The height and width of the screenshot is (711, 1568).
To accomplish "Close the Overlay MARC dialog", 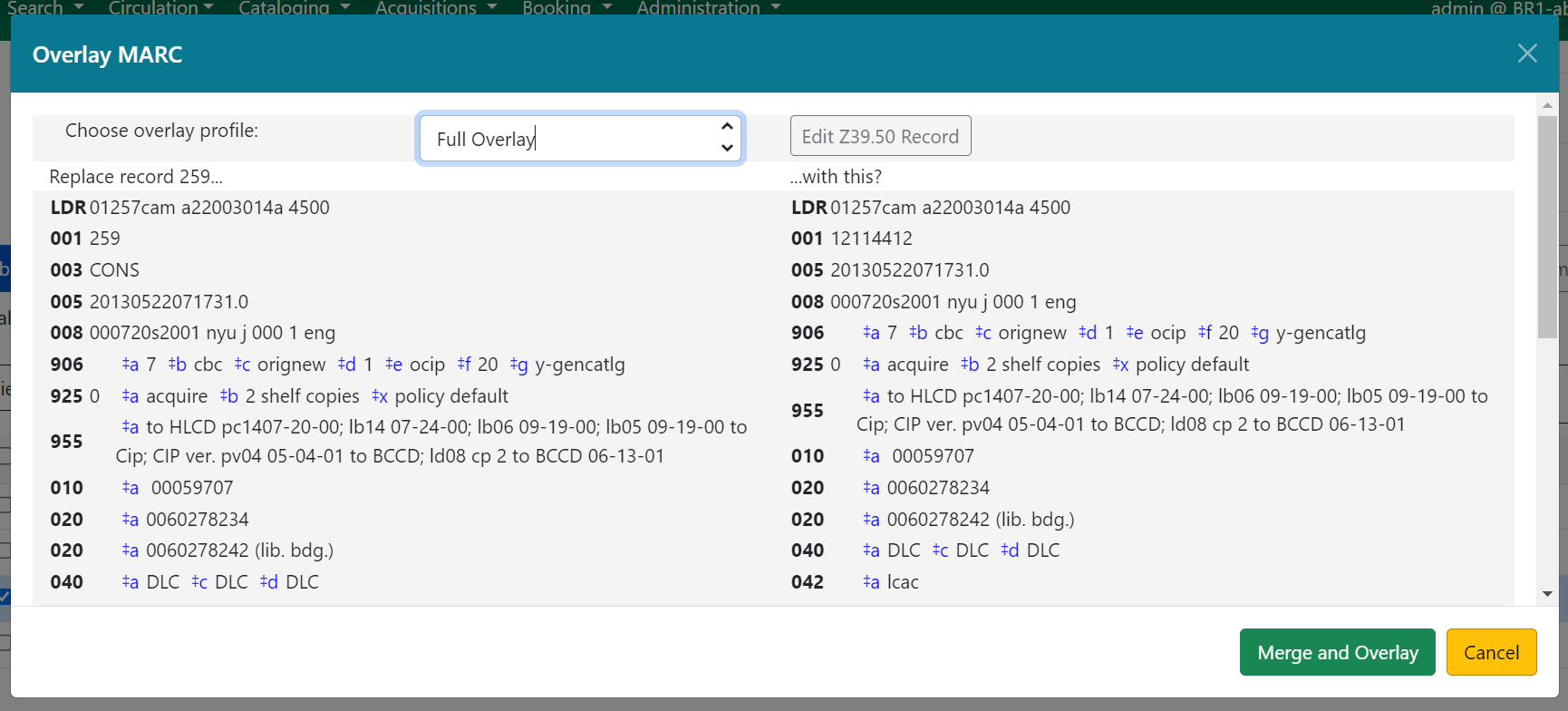I will (1527, 54).
